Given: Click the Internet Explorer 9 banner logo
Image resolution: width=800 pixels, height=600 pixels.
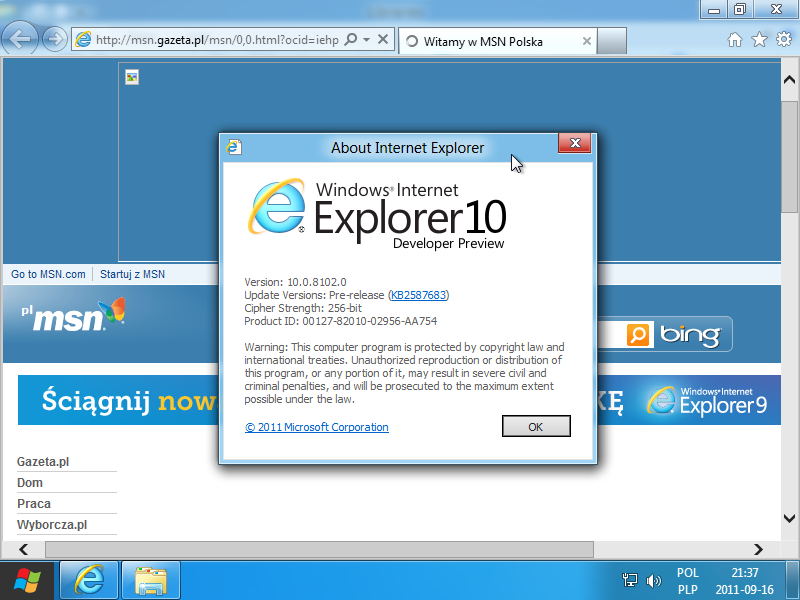Looking at the screenshot, I should click(x=707, y=401).
